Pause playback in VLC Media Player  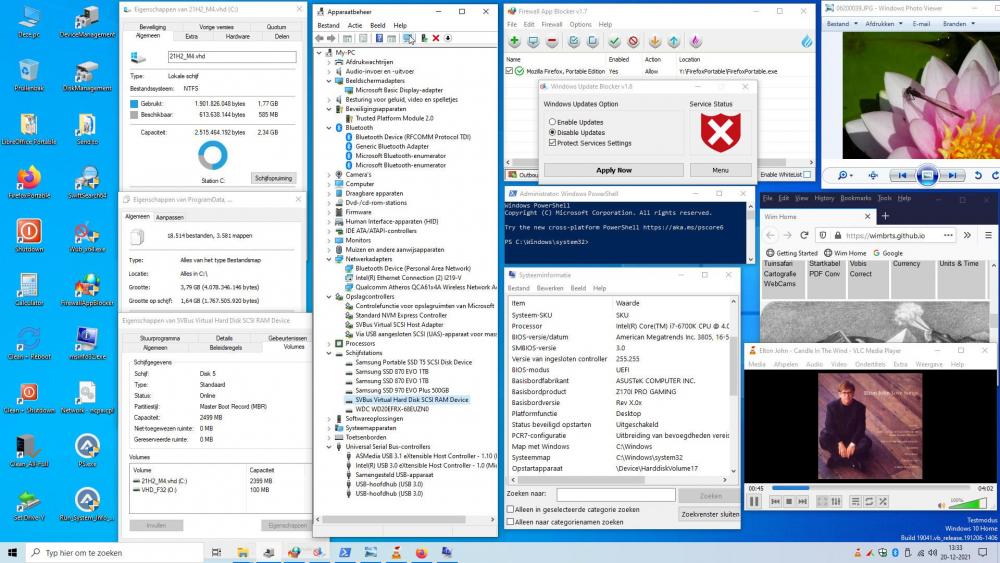pyautogui.click(x=754, y=502)
